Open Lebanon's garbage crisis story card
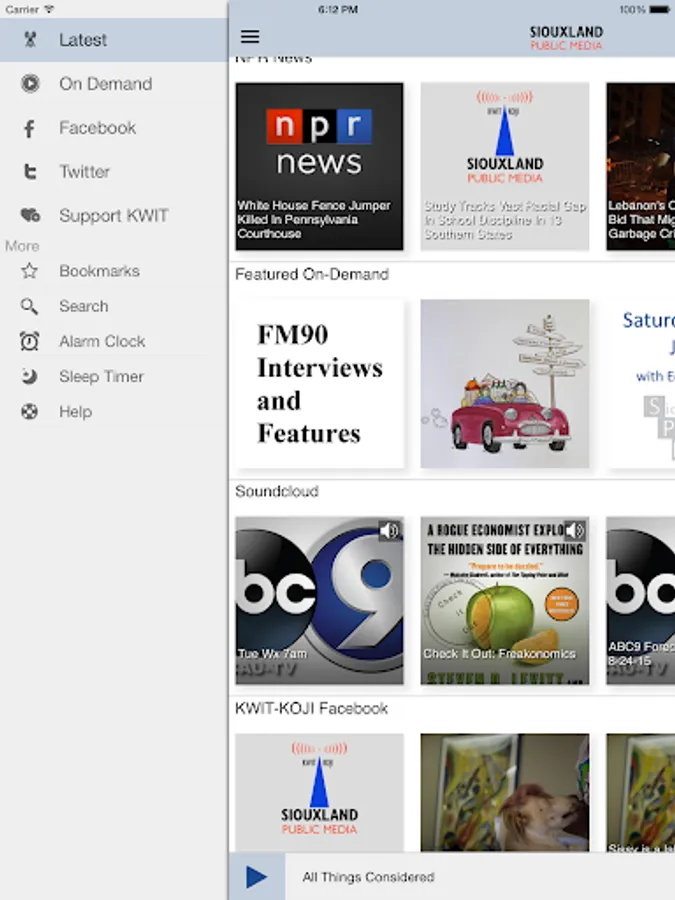The image size is (675, 900). click(641, 166)
